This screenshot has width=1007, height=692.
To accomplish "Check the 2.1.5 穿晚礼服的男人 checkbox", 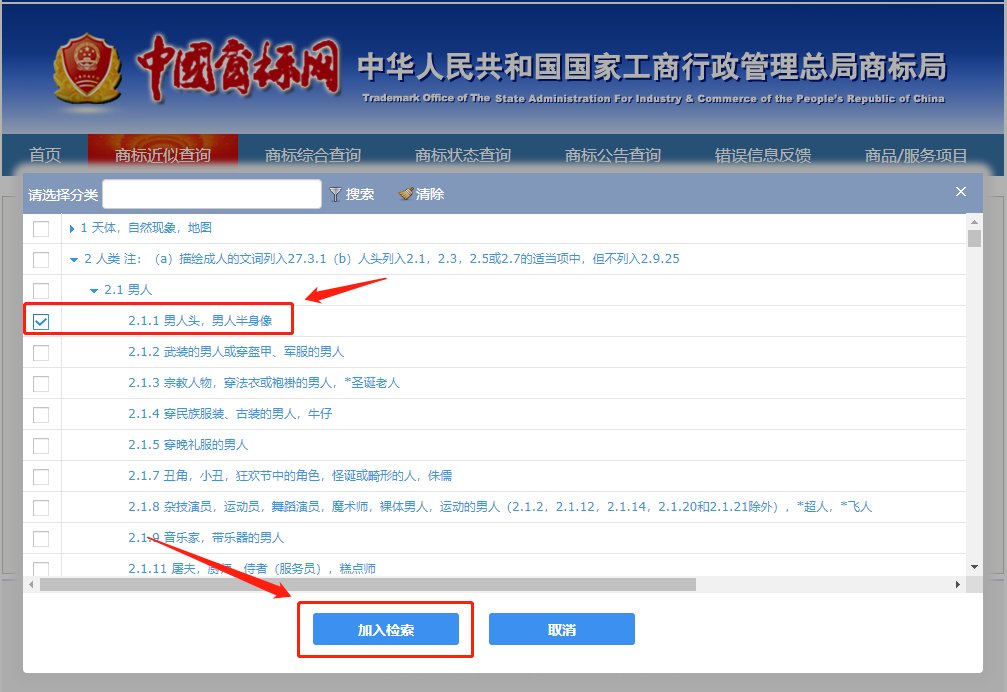I will coord(40,444).
